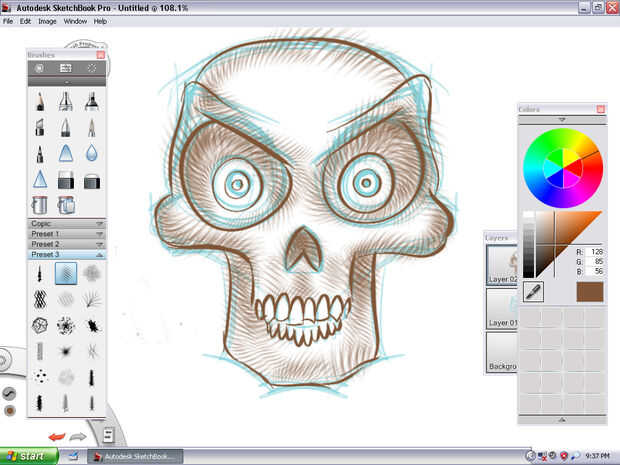Choose the pine needle branch brush
620x465 pixels.
(92, 299)
